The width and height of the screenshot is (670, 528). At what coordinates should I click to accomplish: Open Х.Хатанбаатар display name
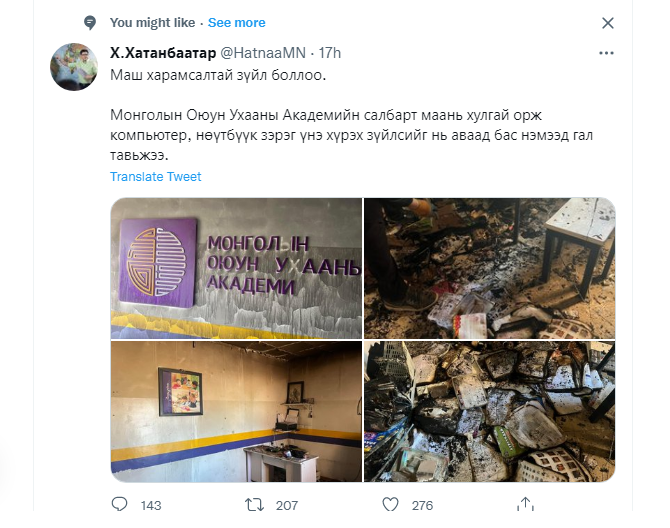(163, 53)
